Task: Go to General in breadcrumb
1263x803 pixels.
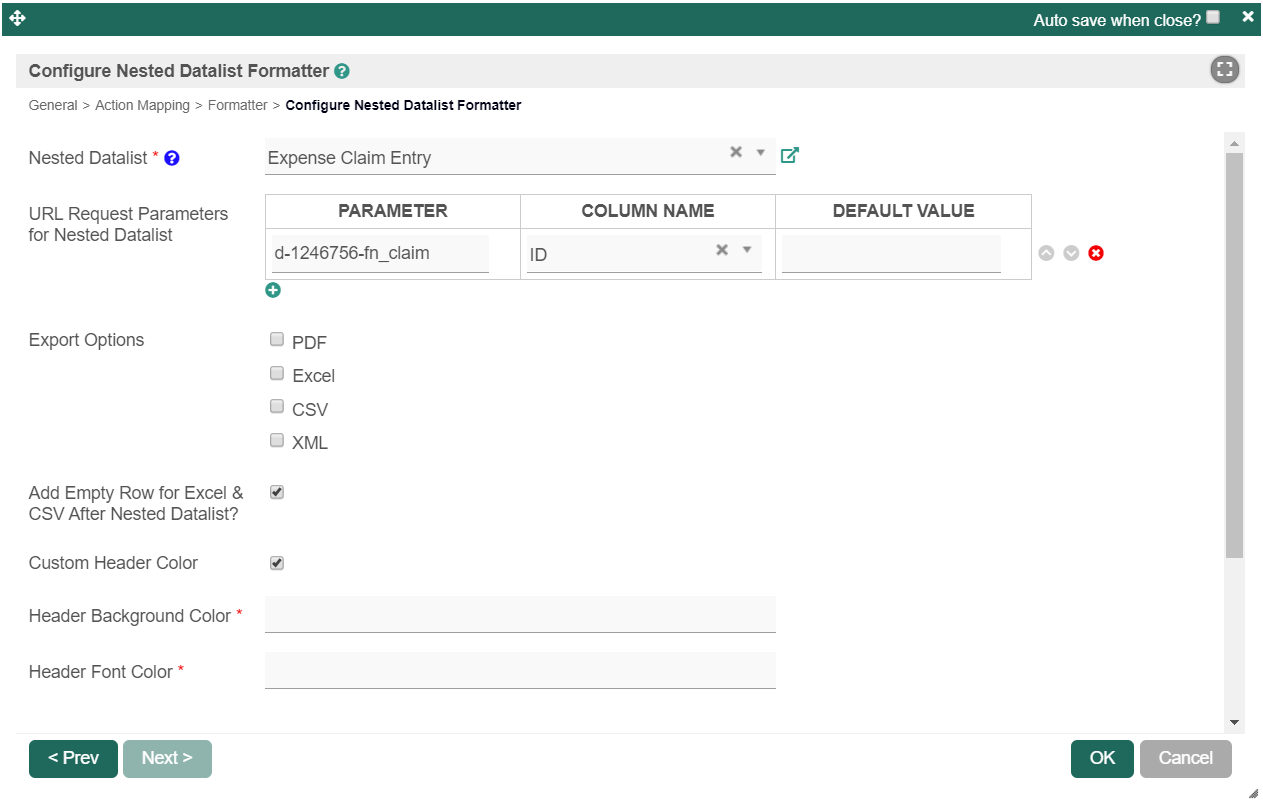Action: coord(53,105)
